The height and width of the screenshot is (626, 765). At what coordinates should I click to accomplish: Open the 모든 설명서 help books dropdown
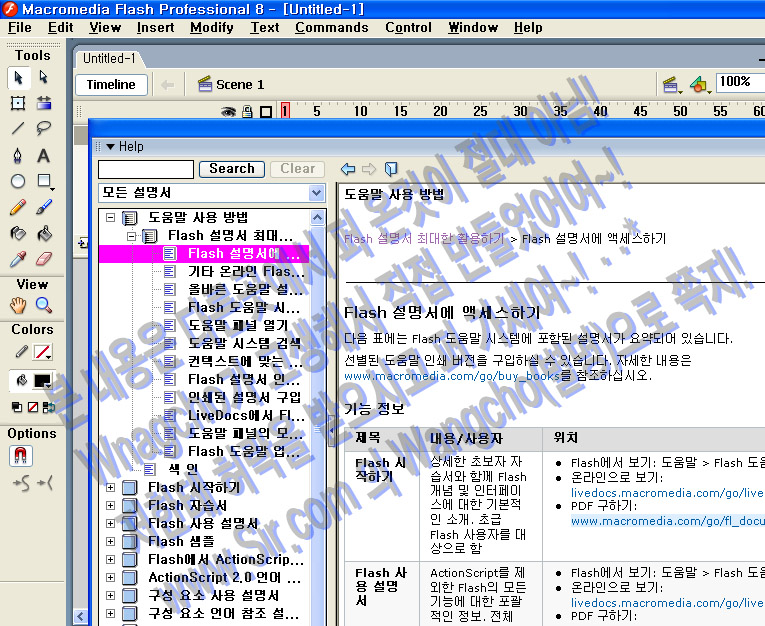(x=212, y=193)
